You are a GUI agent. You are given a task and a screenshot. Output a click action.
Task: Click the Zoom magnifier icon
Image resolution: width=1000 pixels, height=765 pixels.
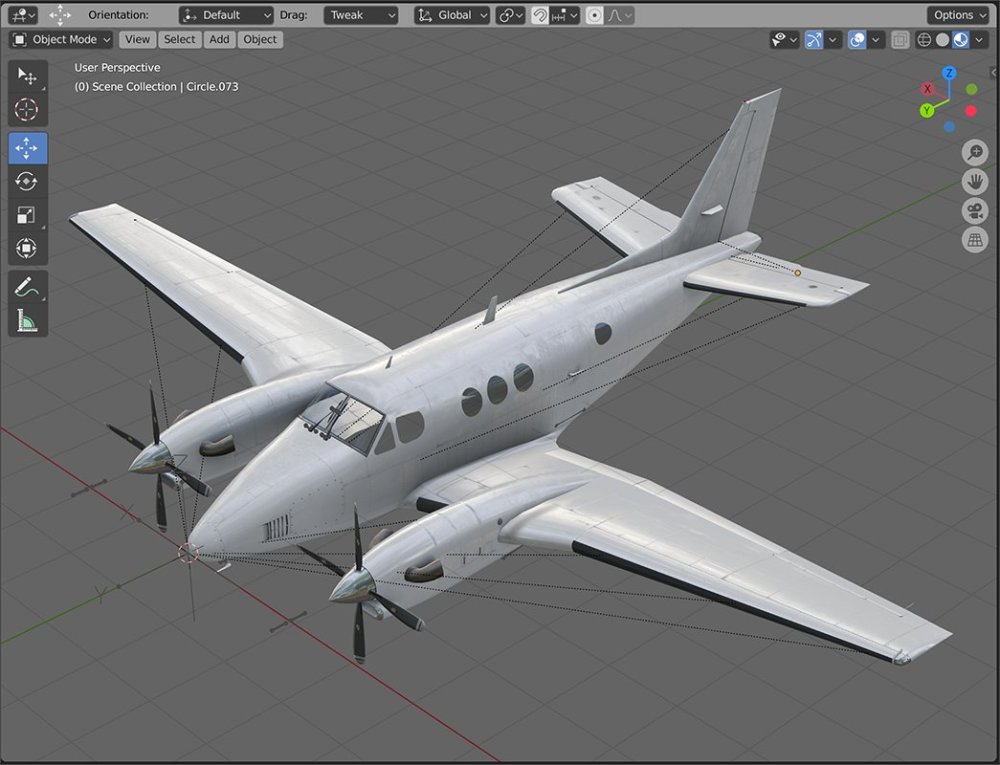point(975,152)
